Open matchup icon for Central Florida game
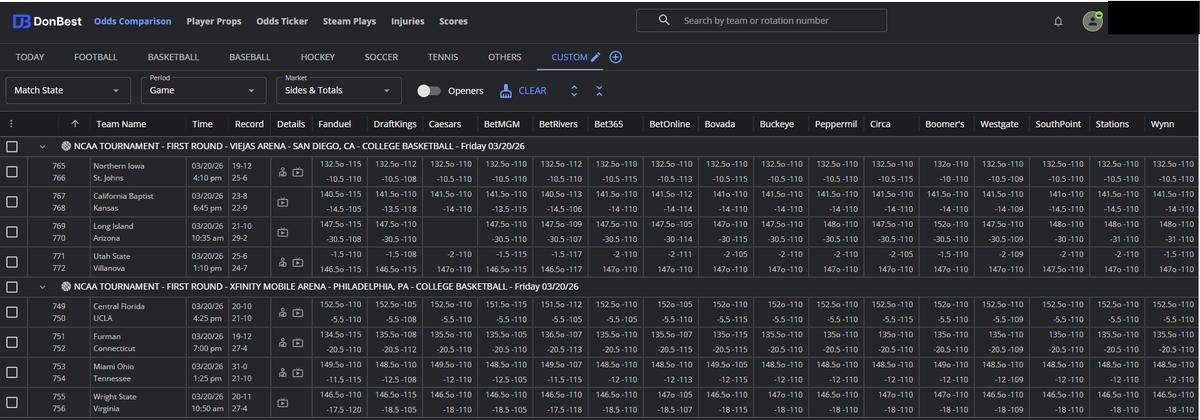This screenshot has width=1200, height=420. click(283, 311)
